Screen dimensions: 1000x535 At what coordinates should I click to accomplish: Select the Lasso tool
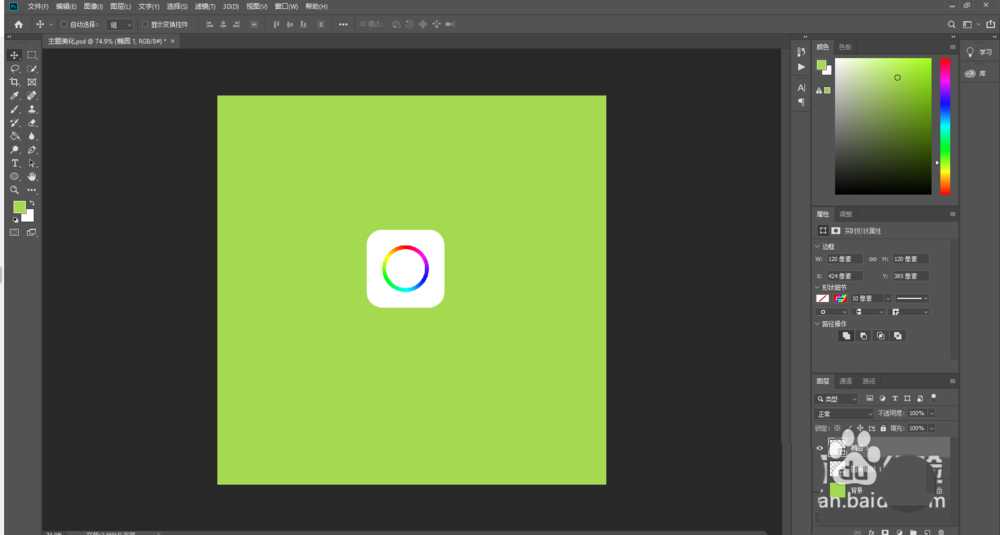point(15,69)
